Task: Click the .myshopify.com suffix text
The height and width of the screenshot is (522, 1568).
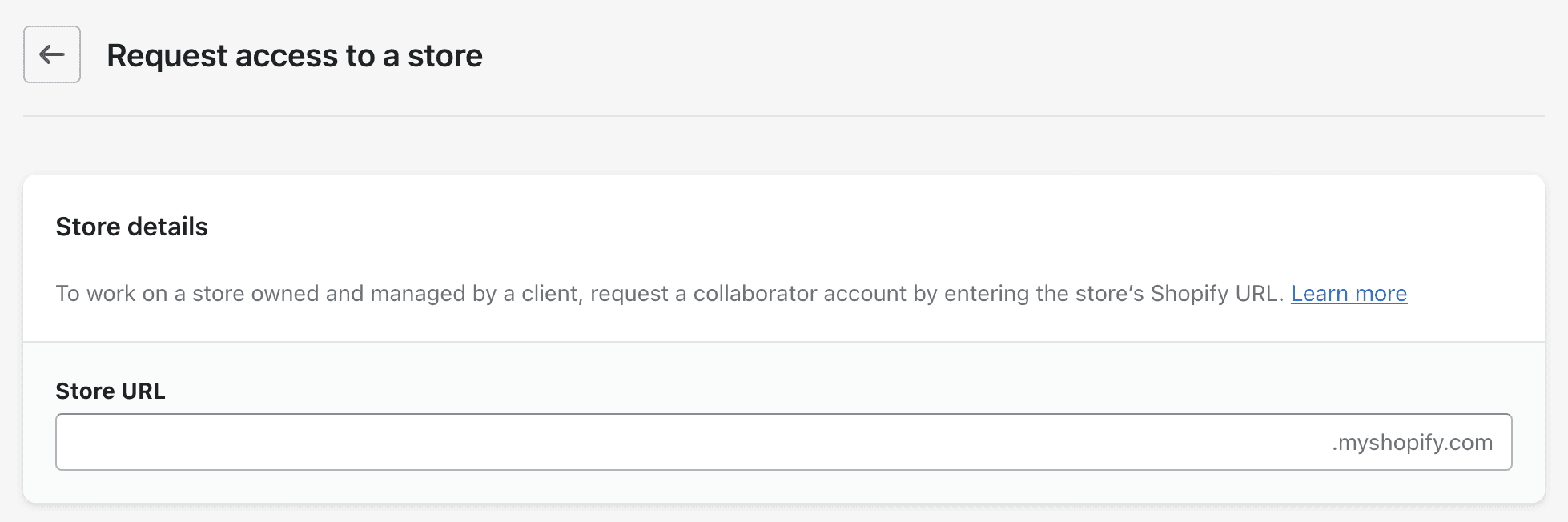Action: click(1412, 442)
